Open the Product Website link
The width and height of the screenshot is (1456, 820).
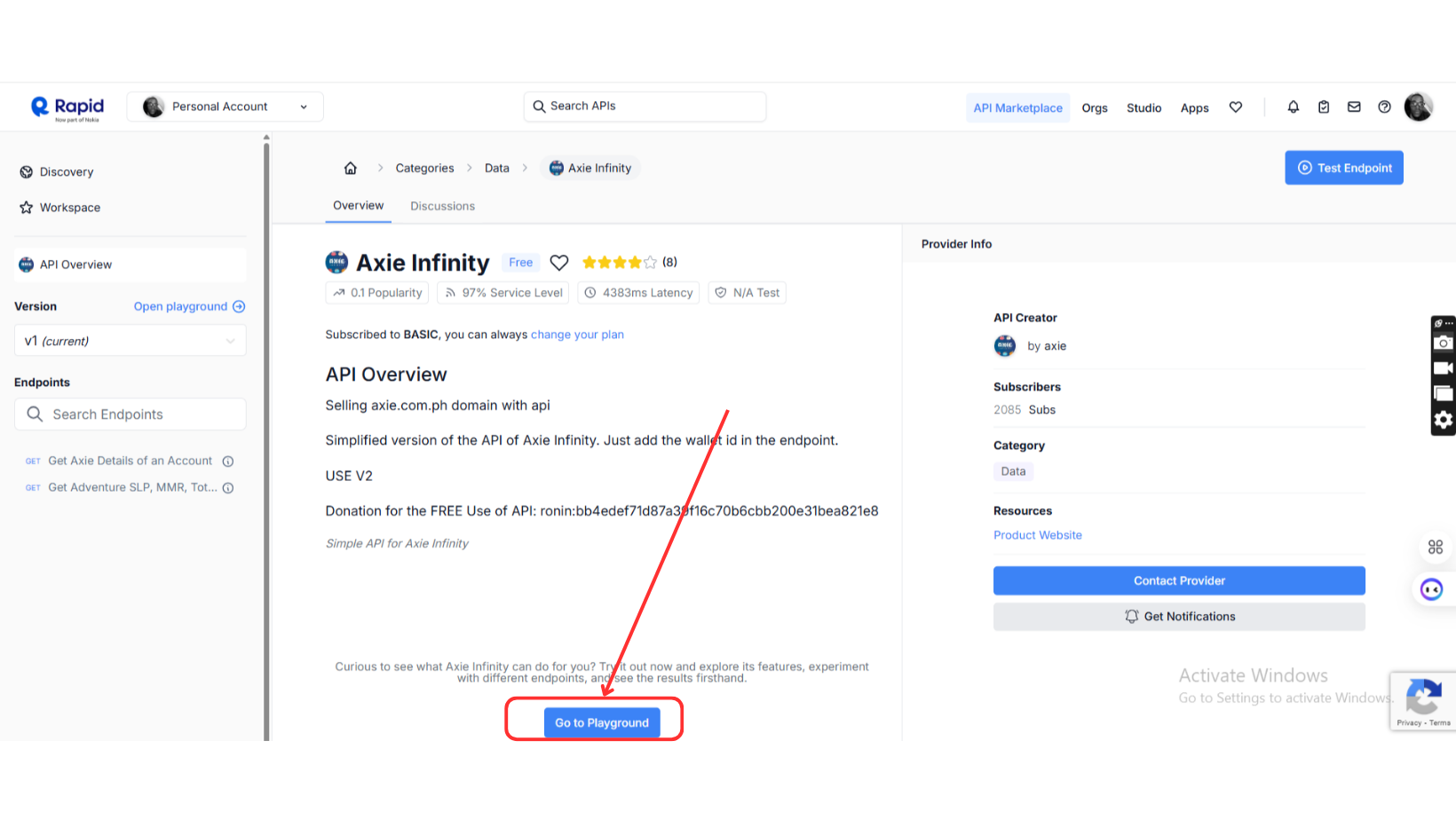[x=1038, y=535]
